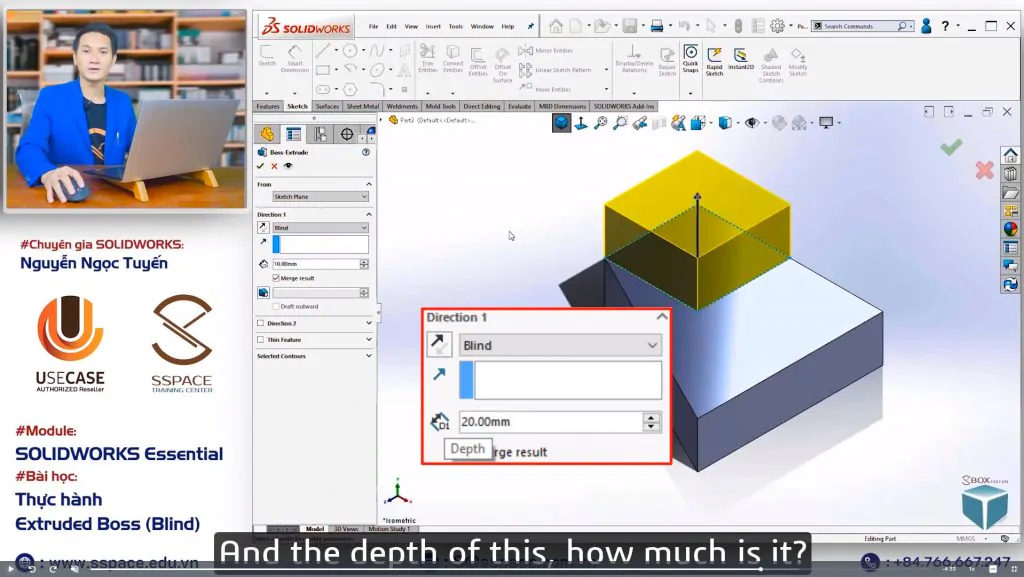Screen dimensions: 1024x577
Task: Toggle the Draft On/Off button
Action: point(263,292)
